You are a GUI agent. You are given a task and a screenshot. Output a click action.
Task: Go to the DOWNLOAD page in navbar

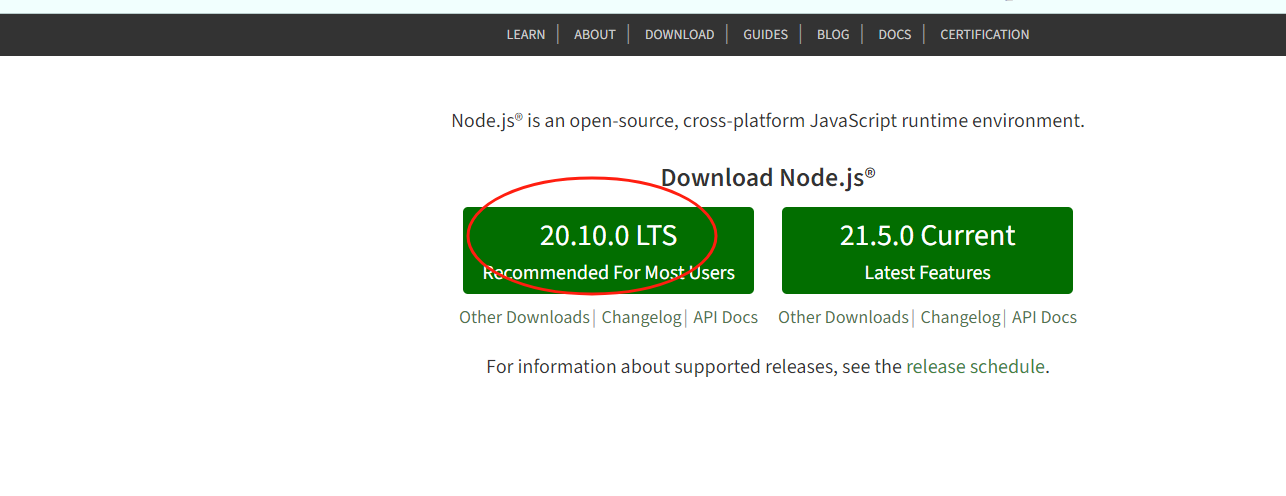pos(679,34)
